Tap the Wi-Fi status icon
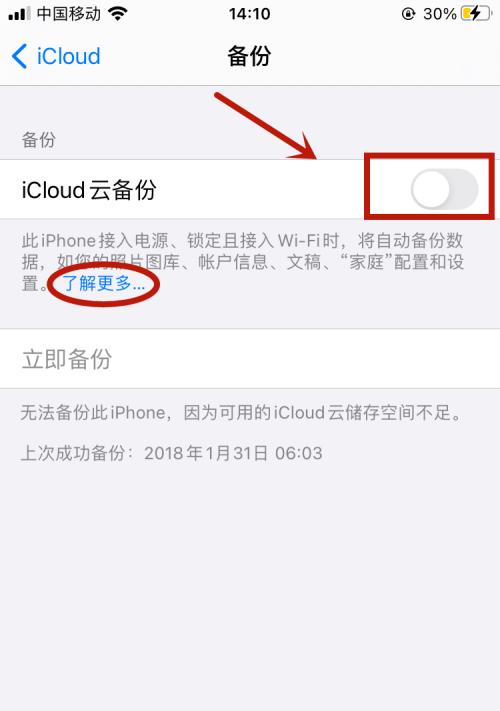 (x=118, y=14)
